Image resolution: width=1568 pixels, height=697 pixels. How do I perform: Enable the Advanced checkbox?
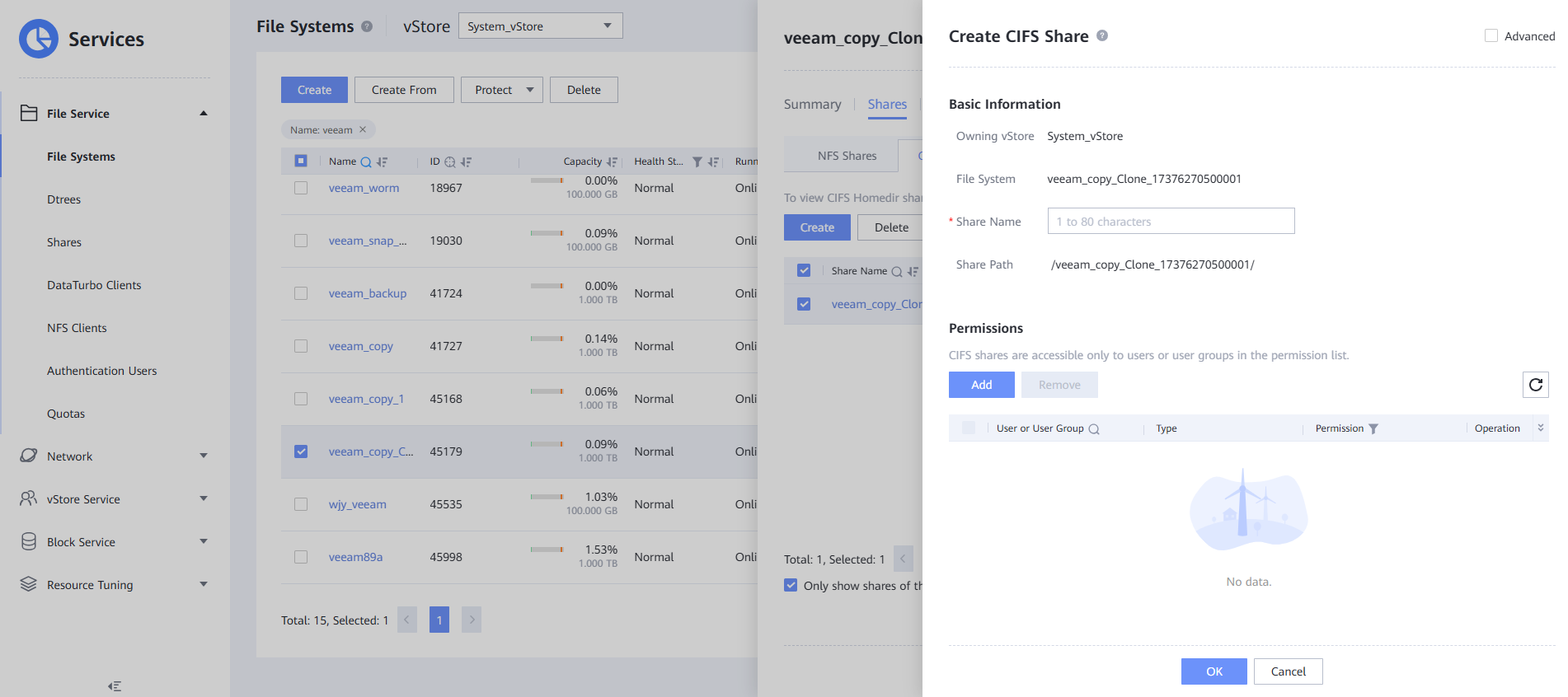[1491, 36]
